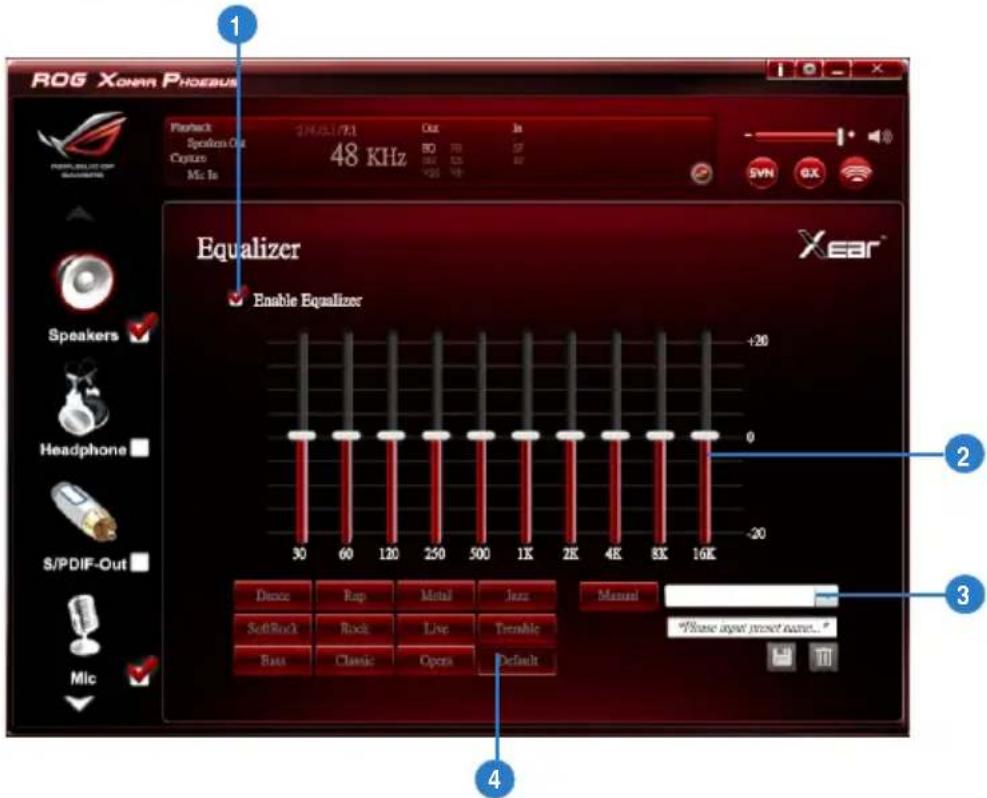Delete preset with trash can icon
This screenshot has width=987, height=798.
(x=823, y=658)
